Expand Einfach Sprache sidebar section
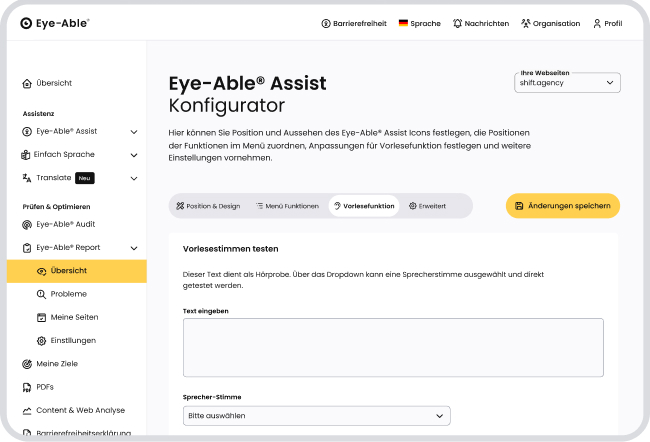Image resolution: width=650 pixels, height=442 pixels. (134, 155)
